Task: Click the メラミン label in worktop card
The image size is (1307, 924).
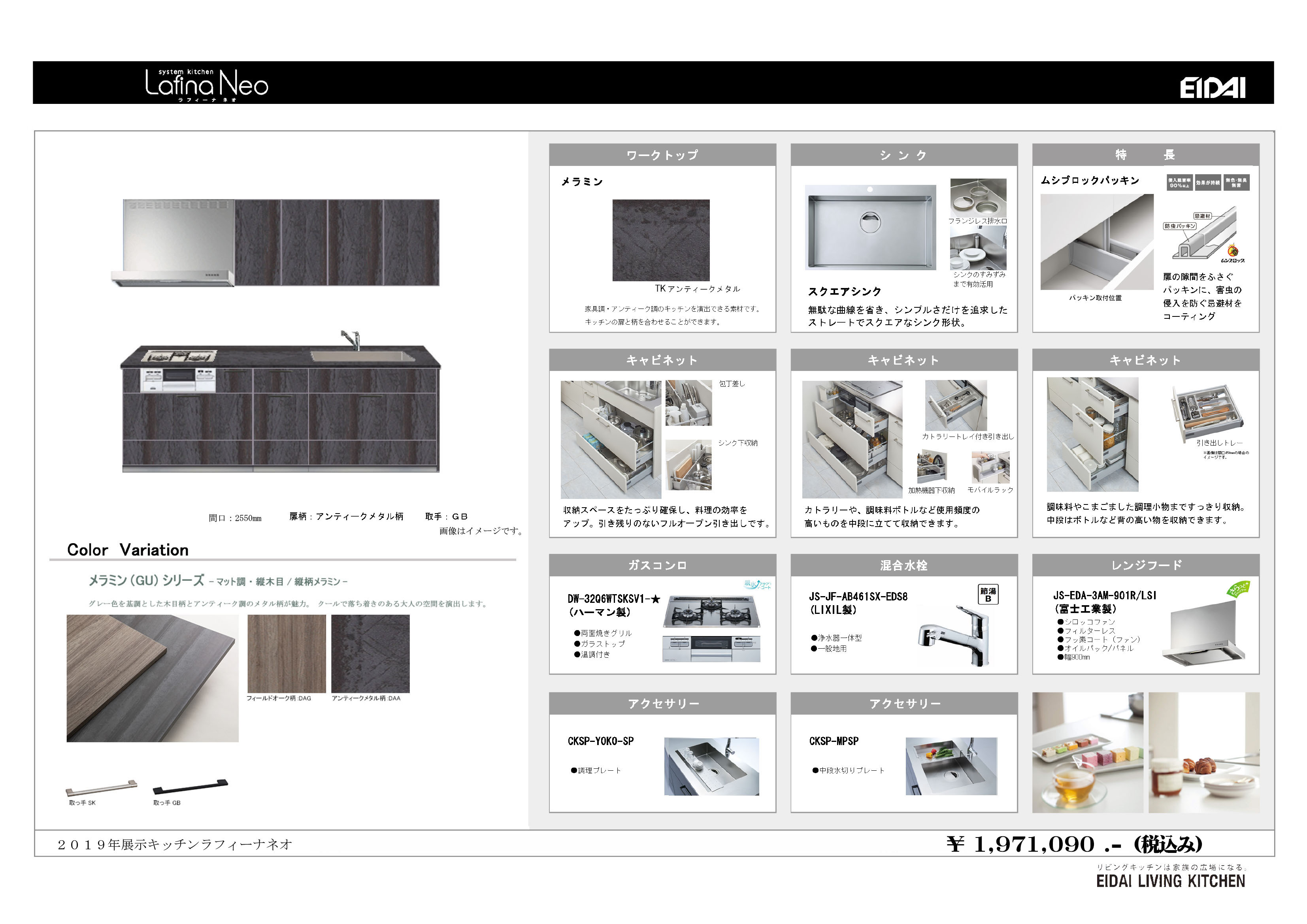Action: [582, 181]
